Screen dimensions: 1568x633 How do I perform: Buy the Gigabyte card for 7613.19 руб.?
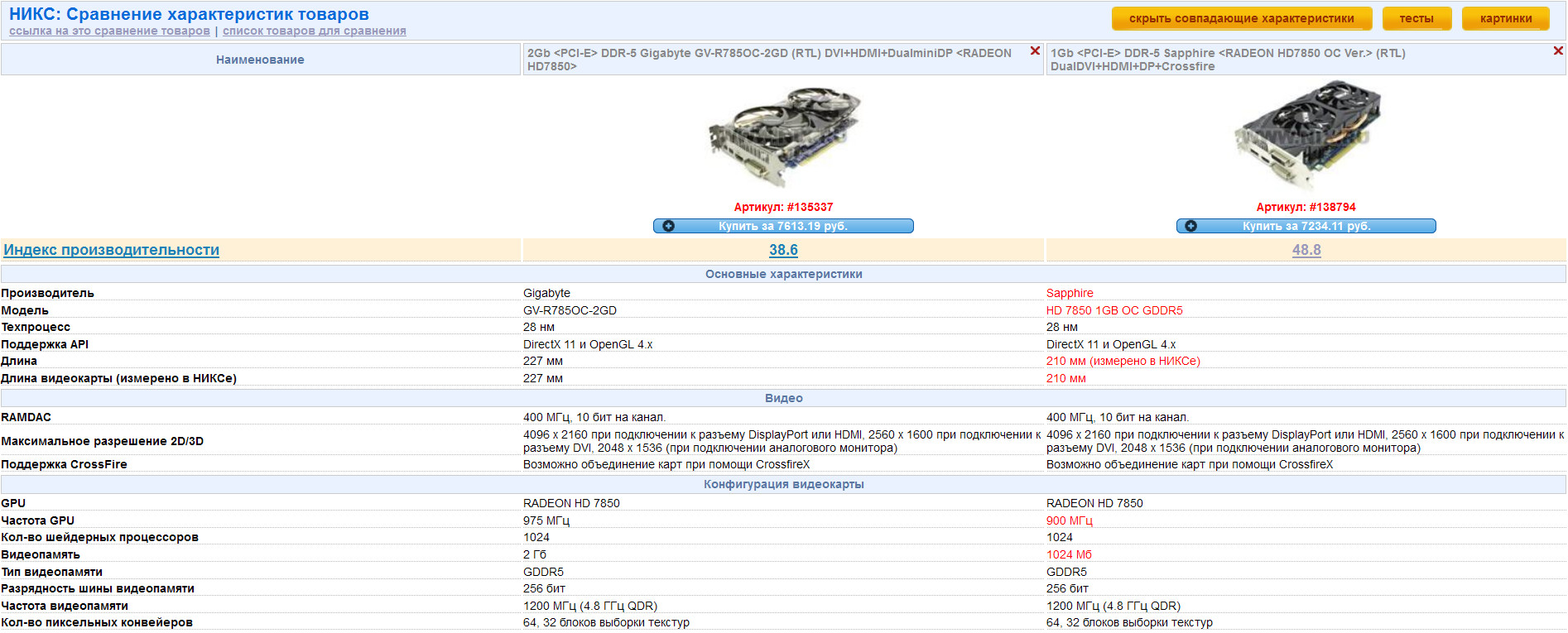coord(783,226)
